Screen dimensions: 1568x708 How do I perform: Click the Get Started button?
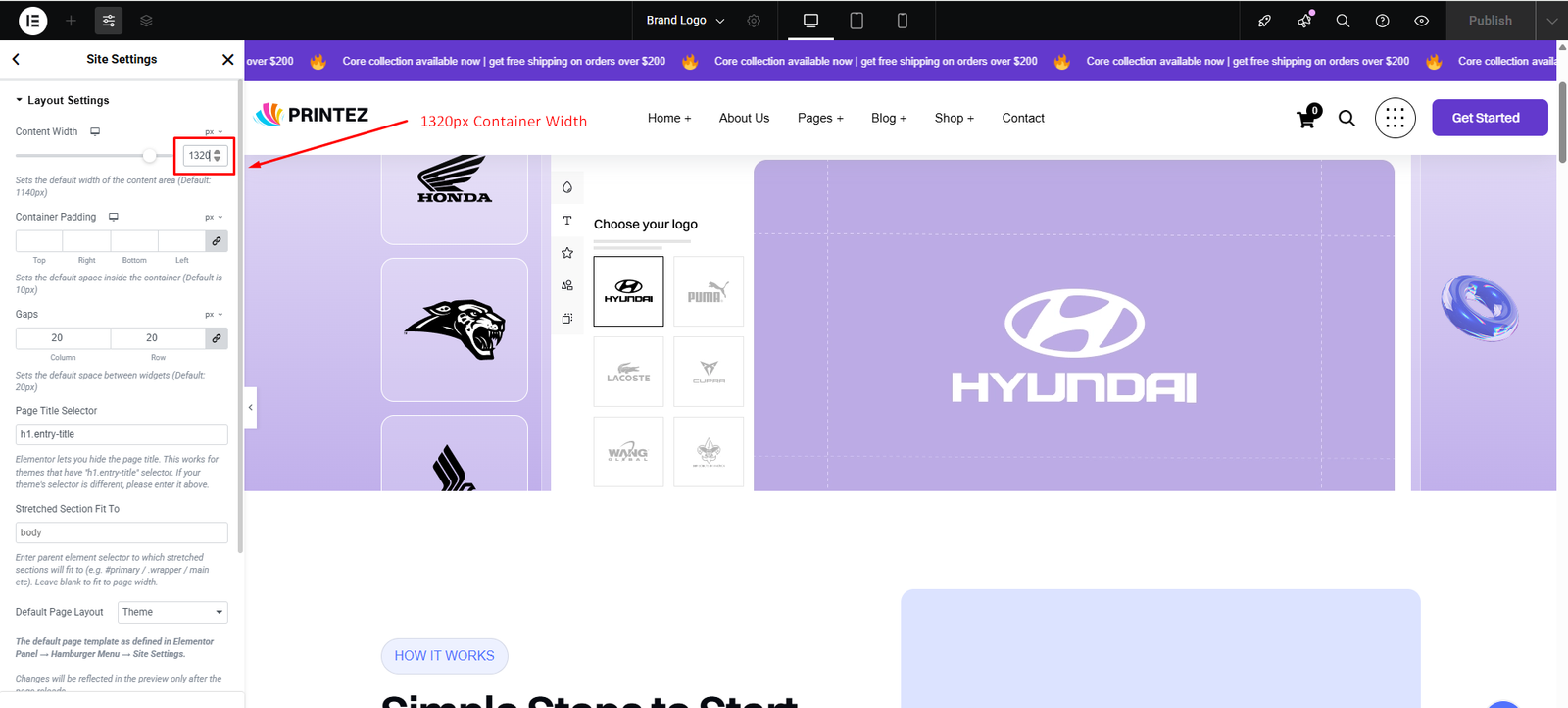1489,118
